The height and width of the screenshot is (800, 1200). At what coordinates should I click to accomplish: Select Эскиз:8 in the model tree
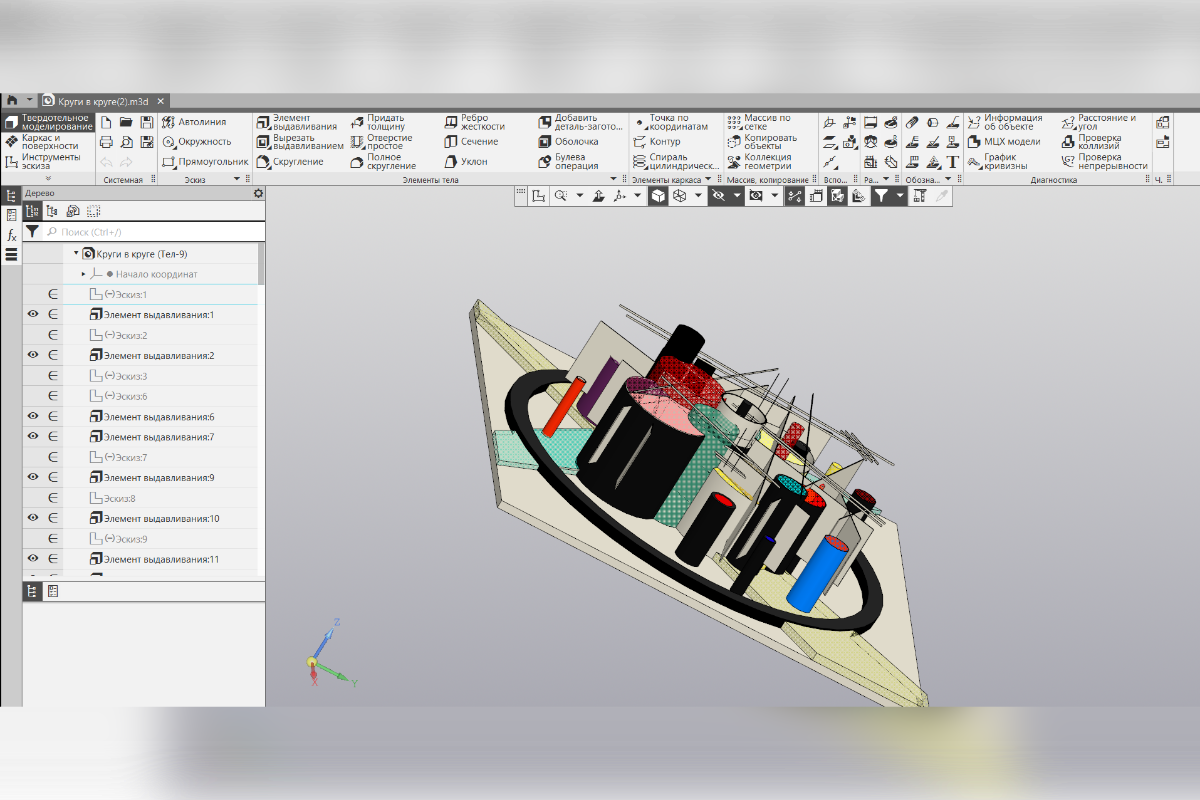pos(118,498)
